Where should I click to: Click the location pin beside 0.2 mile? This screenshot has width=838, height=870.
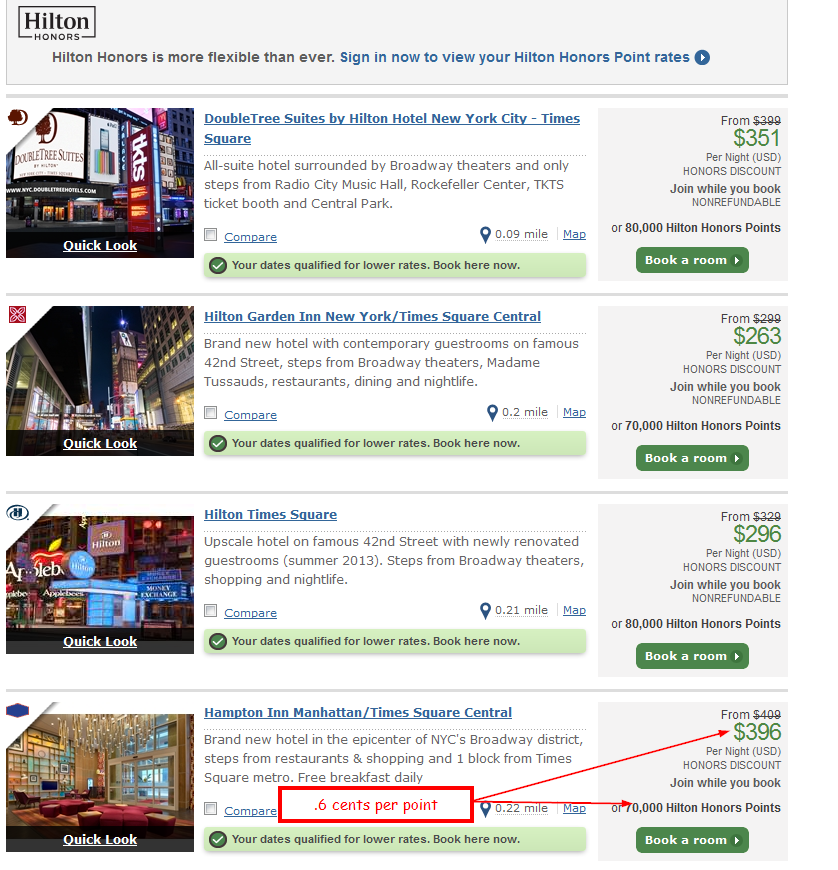[x=492, y=413]
